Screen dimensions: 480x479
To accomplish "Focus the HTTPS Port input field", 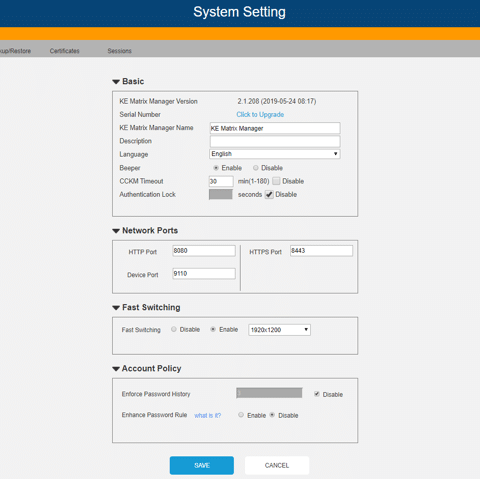I will 321,251.
